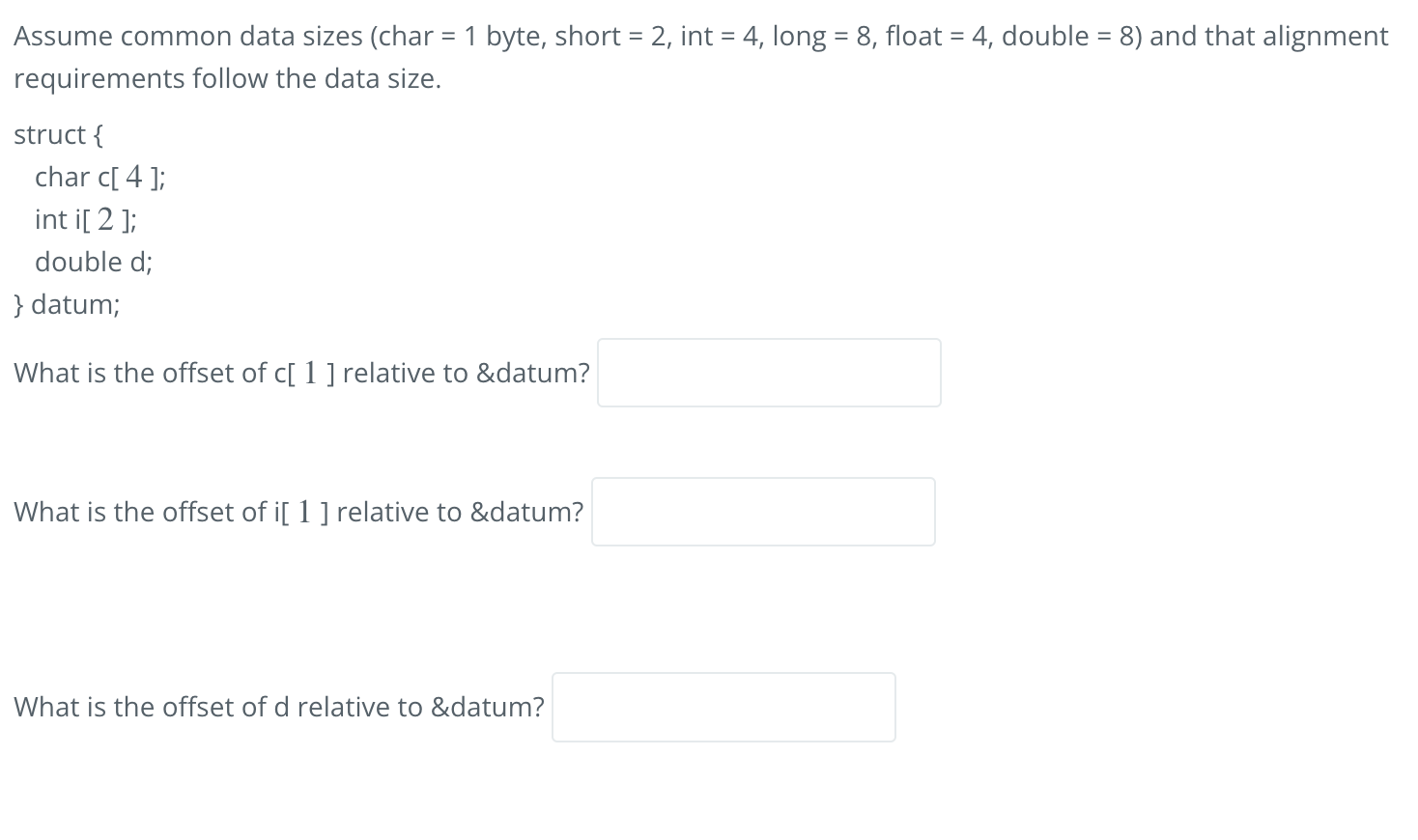This screenshot has height=840, width=1418.
Task: Click the index 1 in the c[ 1 ] question
Action: point(311,373)
